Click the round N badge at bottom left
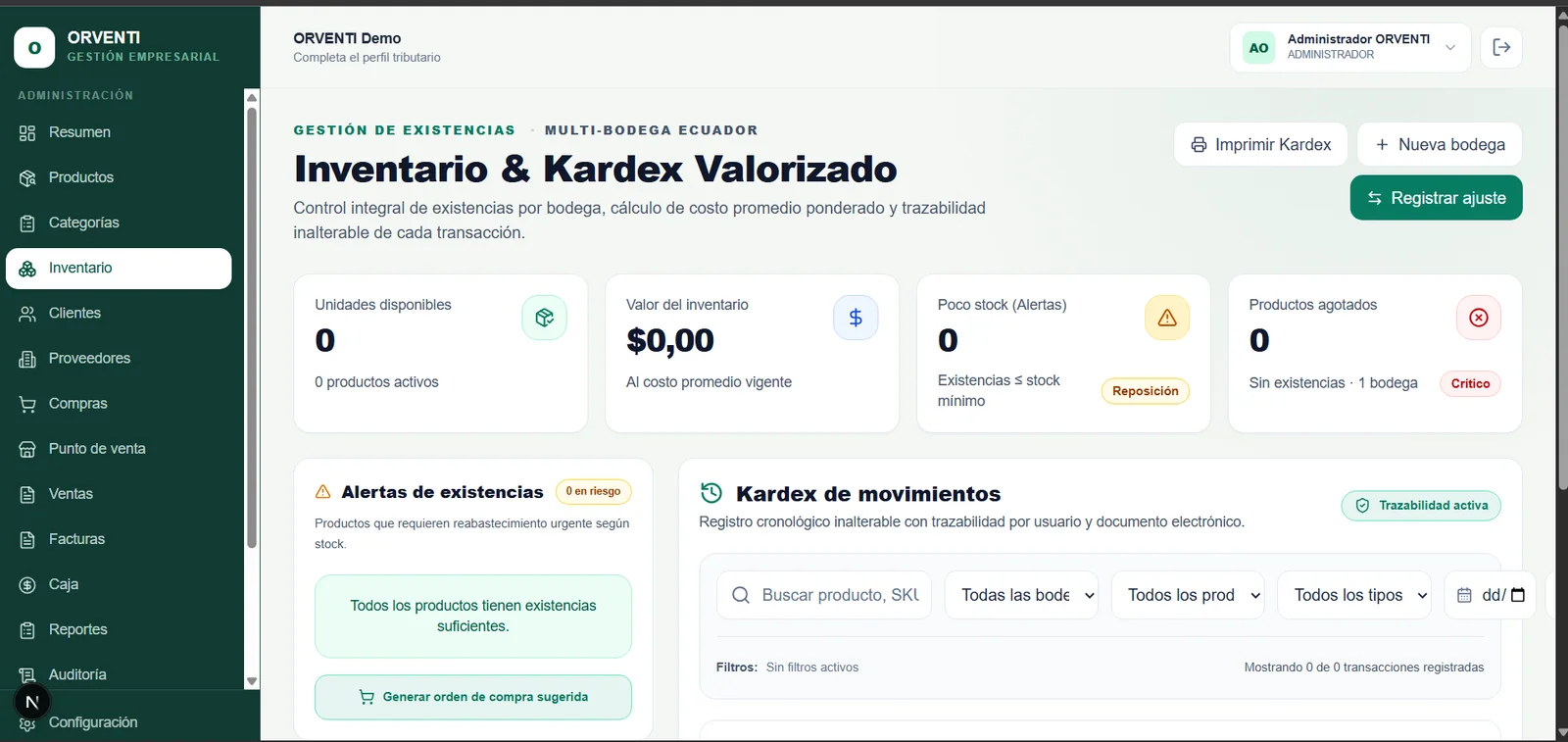 coord(31,702)
